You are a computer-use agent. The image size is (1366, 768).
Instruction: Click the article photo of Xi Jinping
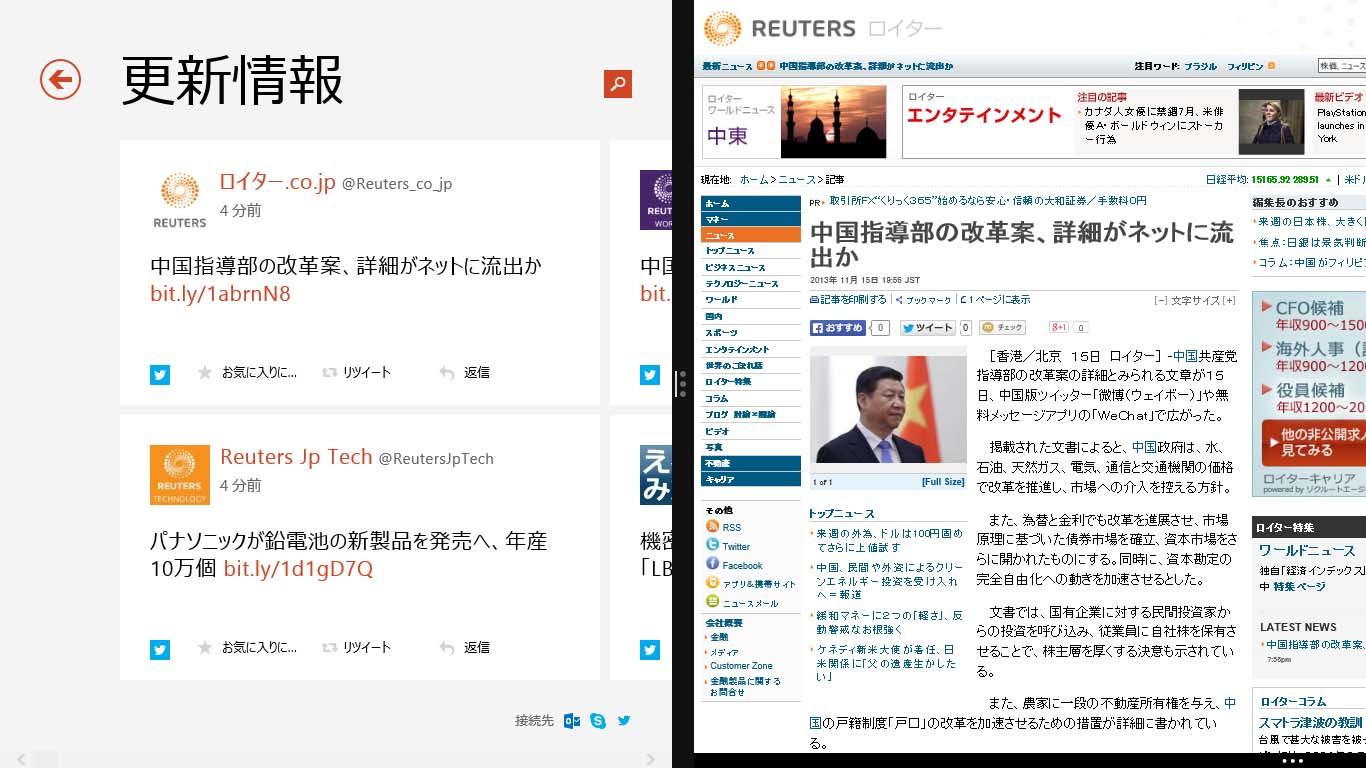888,409
